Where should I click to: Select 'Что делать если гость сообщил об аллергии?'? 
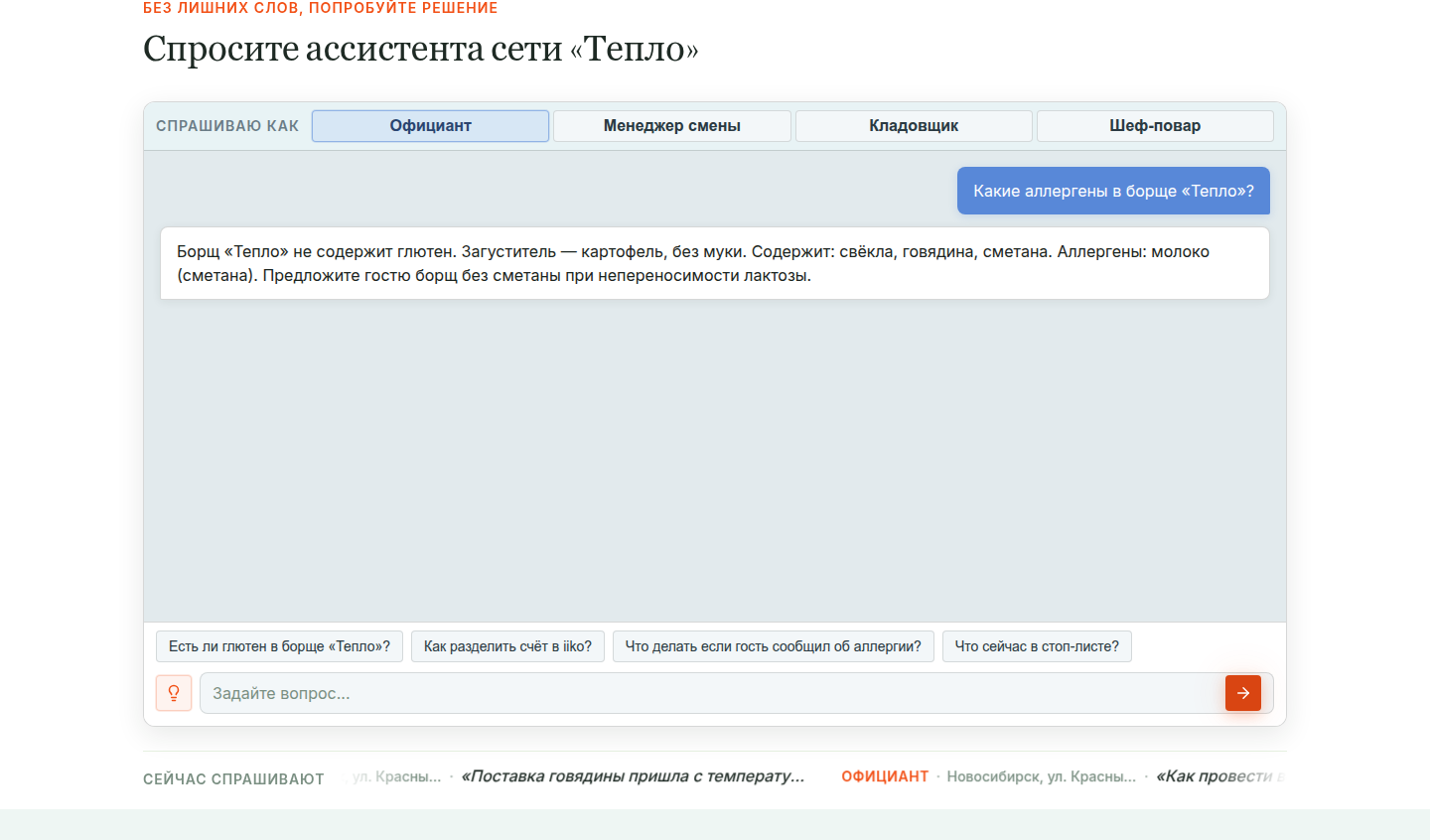774,646
